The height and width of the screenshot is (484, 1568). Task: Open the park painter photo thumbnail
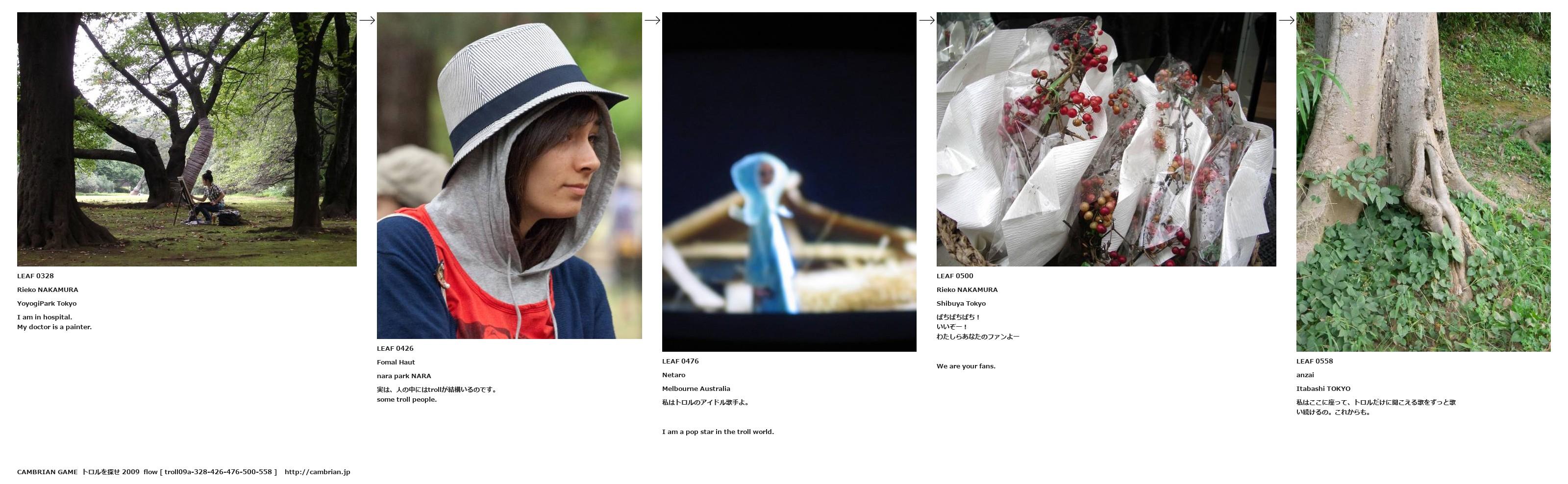click(x=187, y=139)
